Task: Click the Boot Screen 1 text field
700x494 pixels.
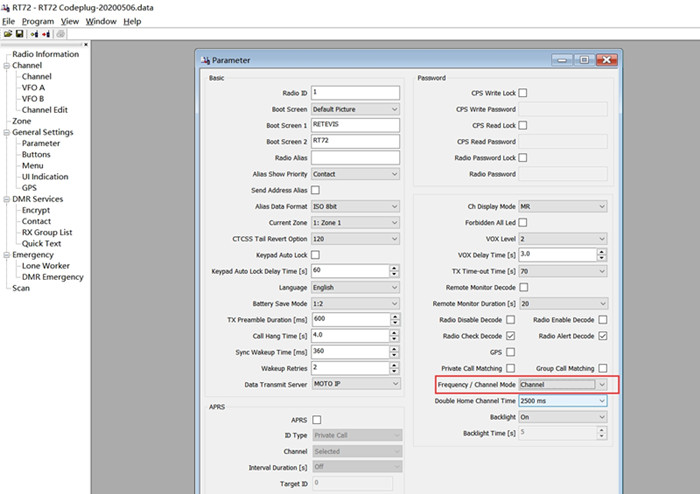Action: [355, 125]
